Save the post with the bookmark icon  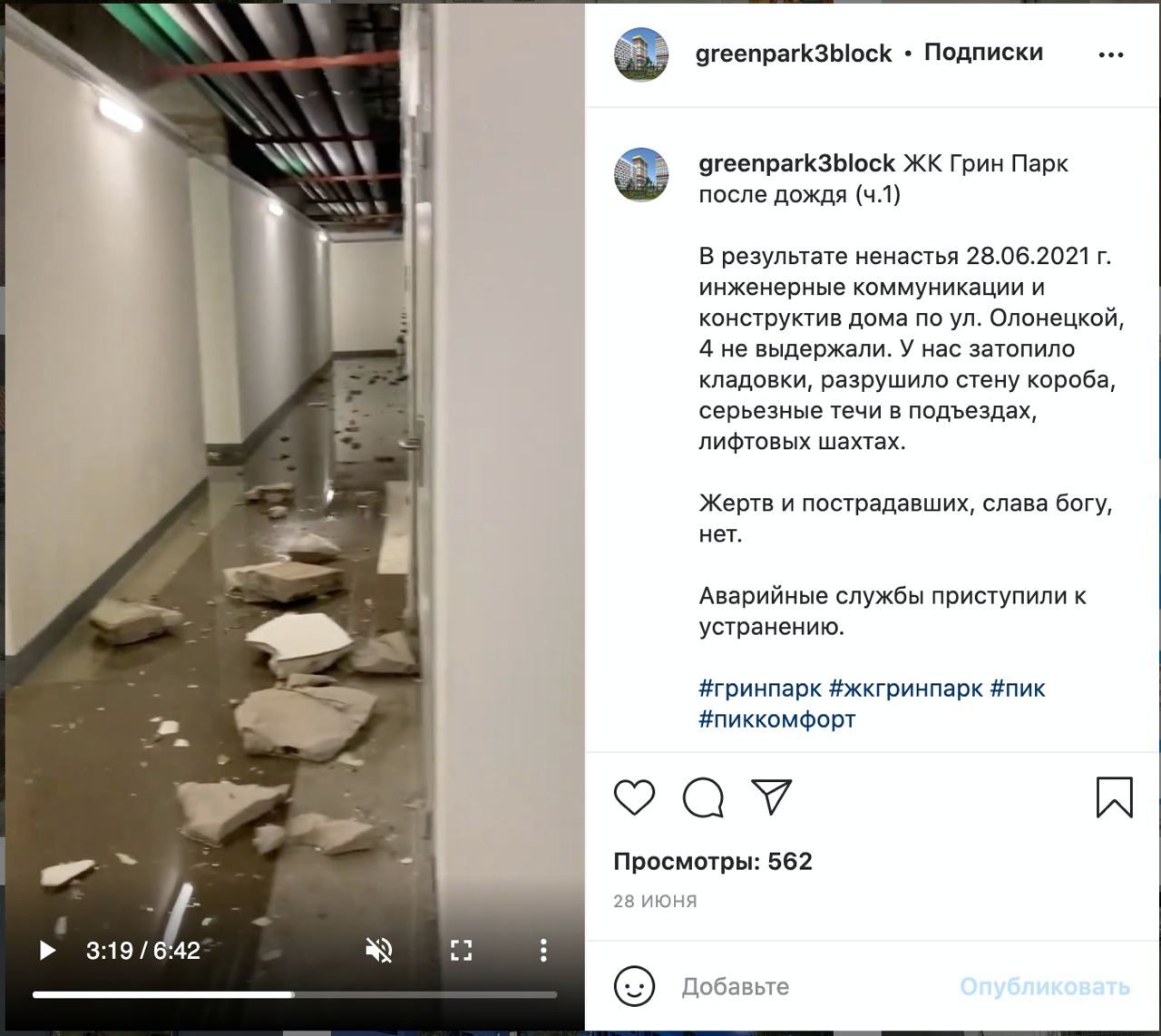pyautogui.click(x=1114, y=797)
